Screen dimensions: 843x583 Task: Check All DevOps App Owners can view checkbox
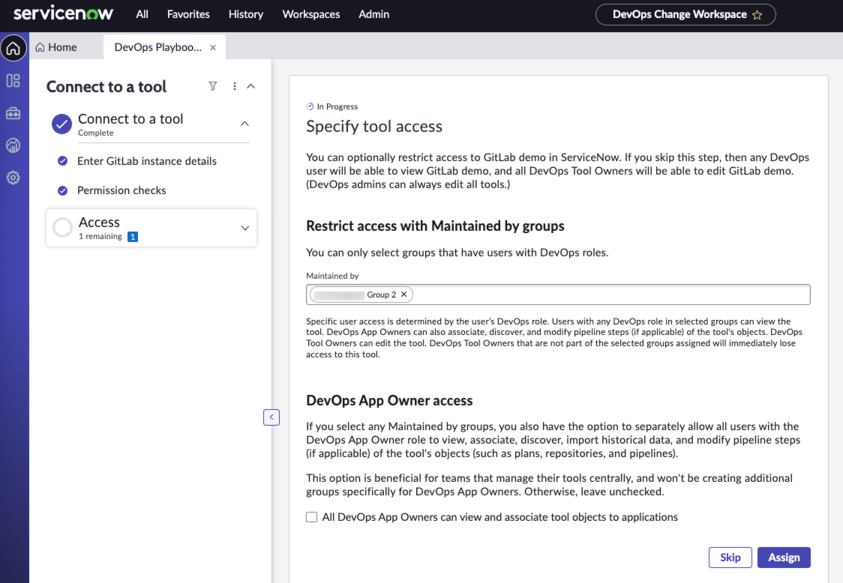[x=312, y=517]
